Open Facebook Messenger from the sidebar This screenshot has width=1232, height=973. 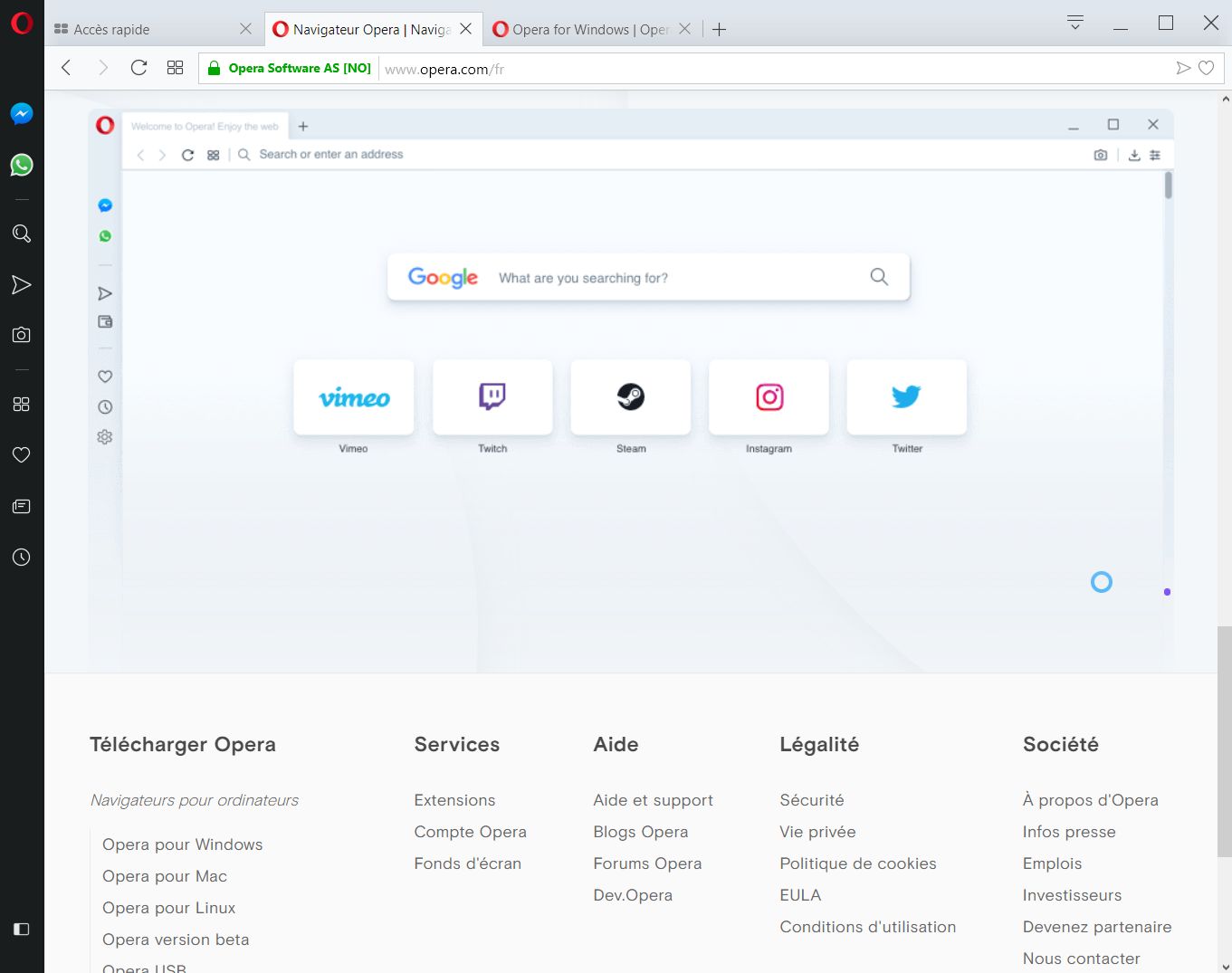tap(21, 113)
